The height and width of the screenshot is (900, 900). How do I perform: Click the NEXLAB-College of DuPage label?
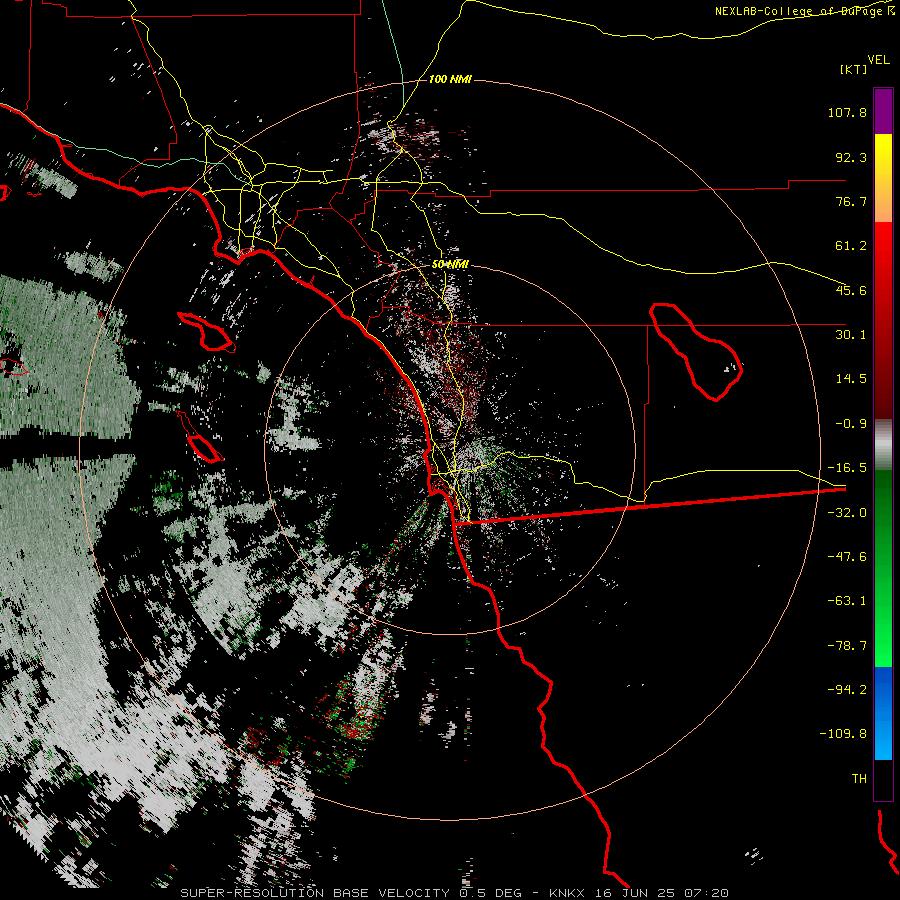pyautogui.click(x=804, y=11)
